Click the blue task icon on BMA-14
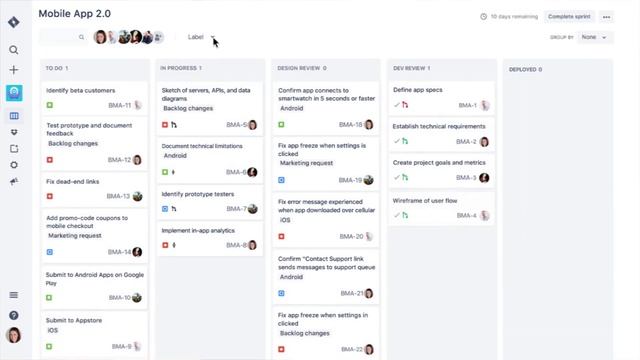 50,252
